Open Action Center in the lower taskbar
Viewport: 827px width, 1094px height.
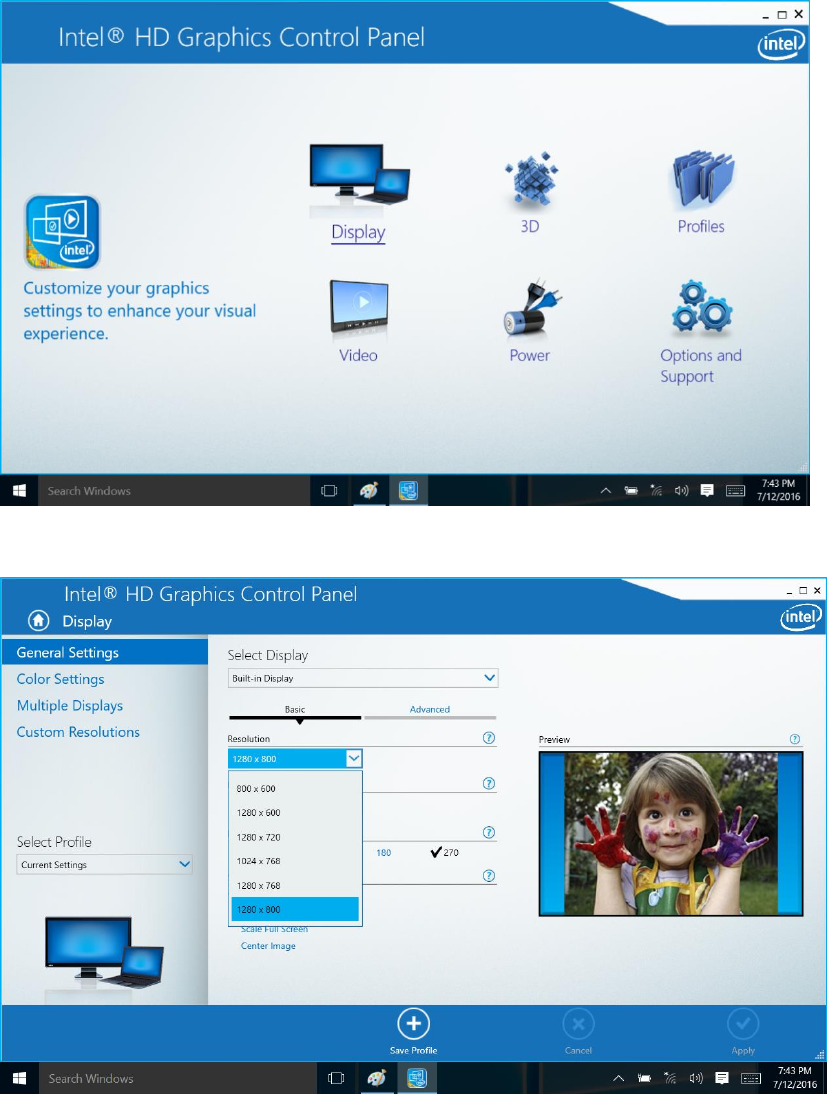point(722,1079)
